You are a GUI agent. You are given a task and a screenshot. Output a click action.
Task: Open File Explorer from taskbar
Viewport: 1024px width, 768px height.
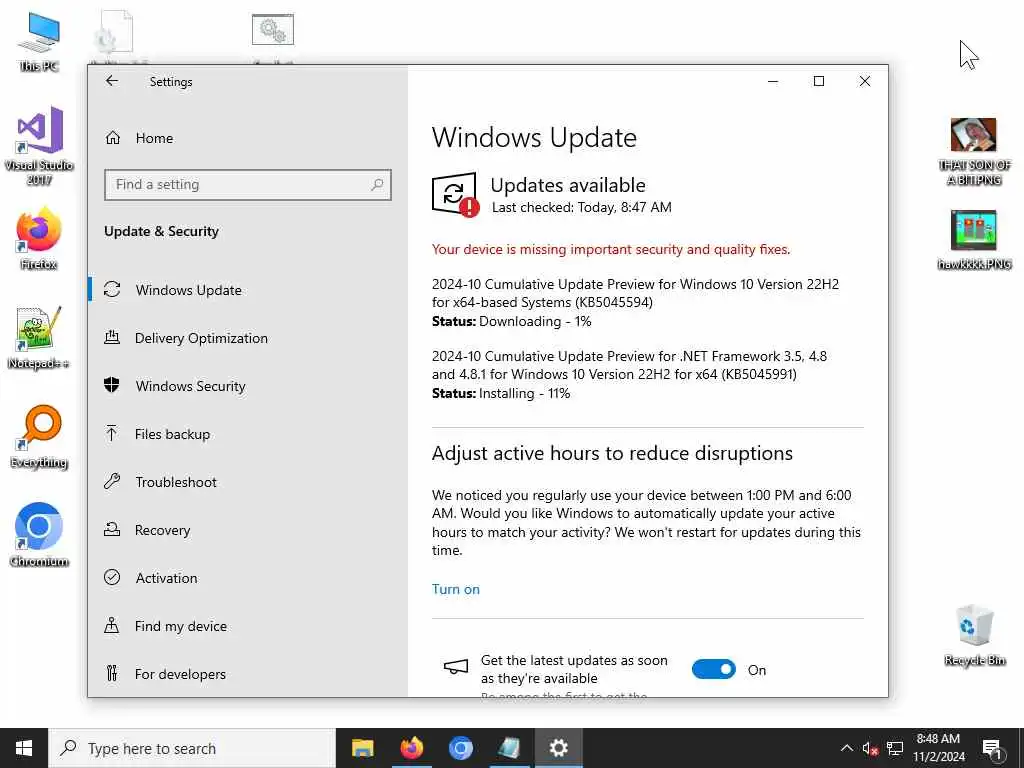point(362,748)
